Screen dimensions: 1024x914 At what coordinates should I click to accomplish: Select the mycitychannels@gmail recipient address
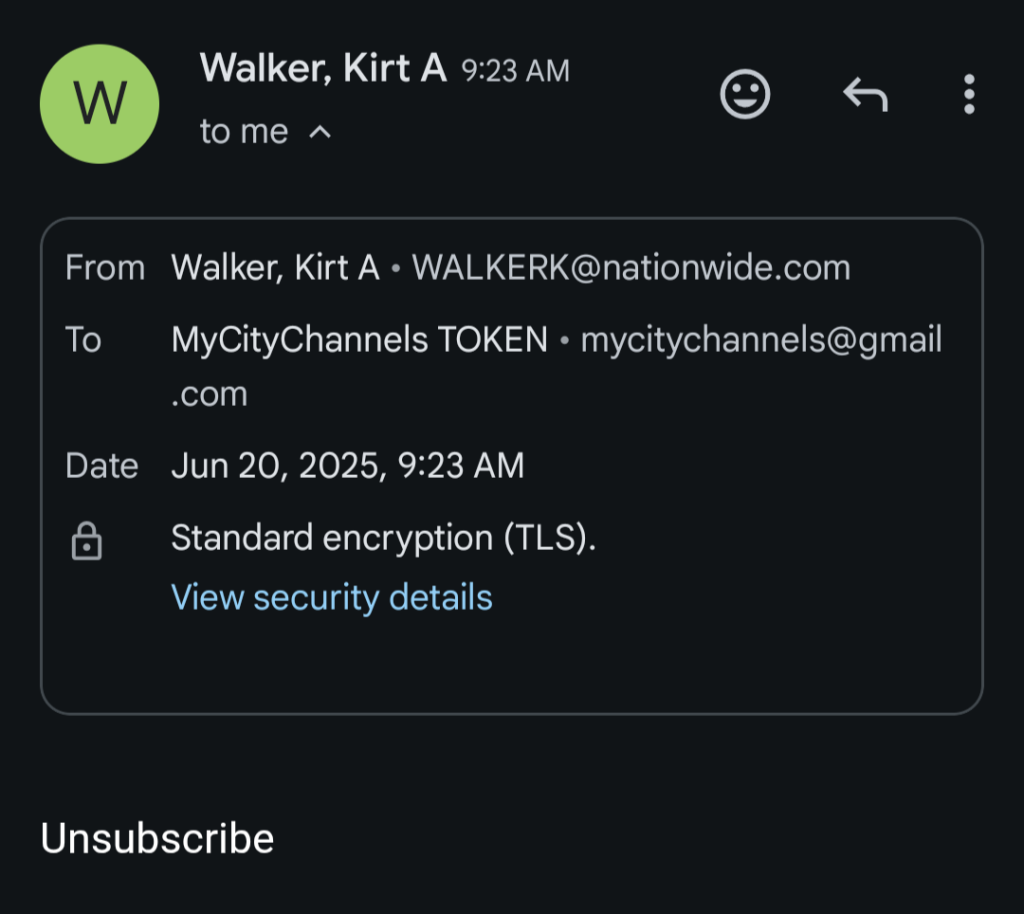click(x=761, y=340)
